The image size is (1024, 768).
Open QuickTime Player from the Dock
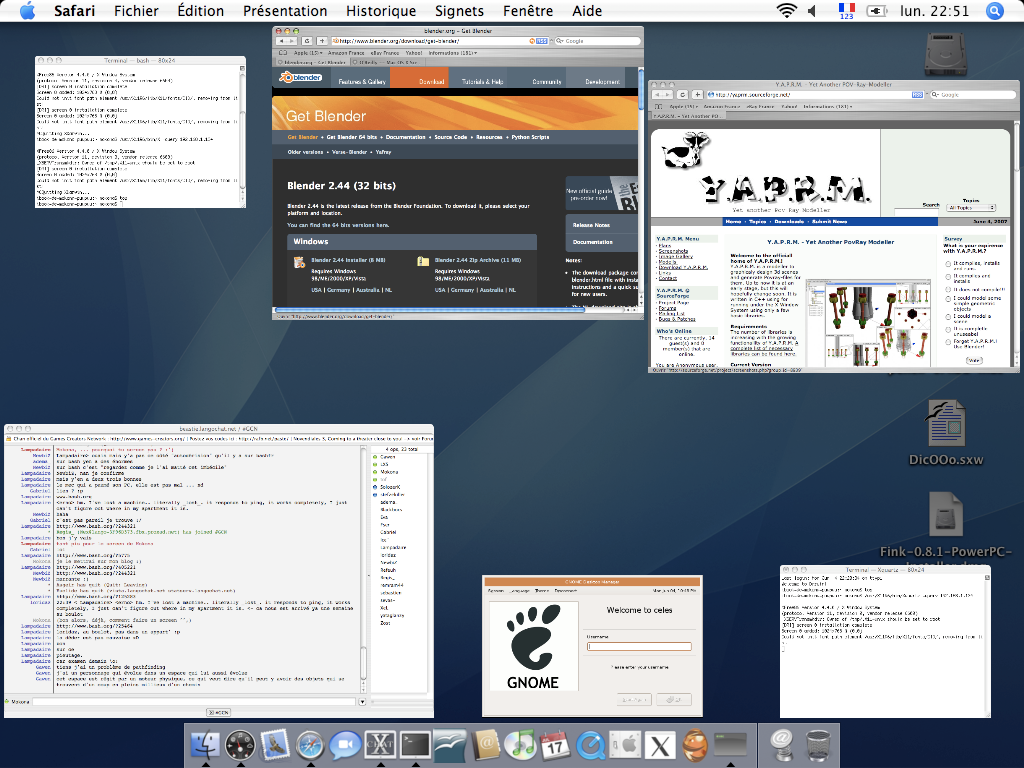click(x=589, y=745)
